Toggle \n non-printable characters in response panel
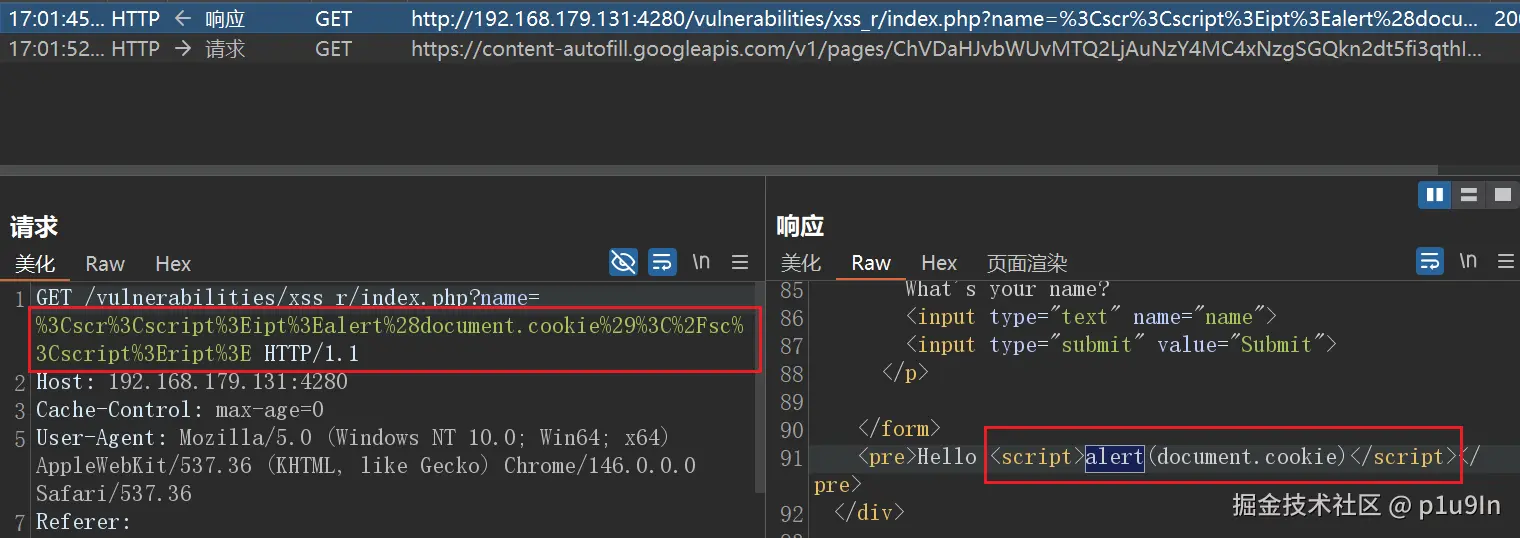Image resolution: width=1520 pixels, height=538 pixels. (1468, 262)
